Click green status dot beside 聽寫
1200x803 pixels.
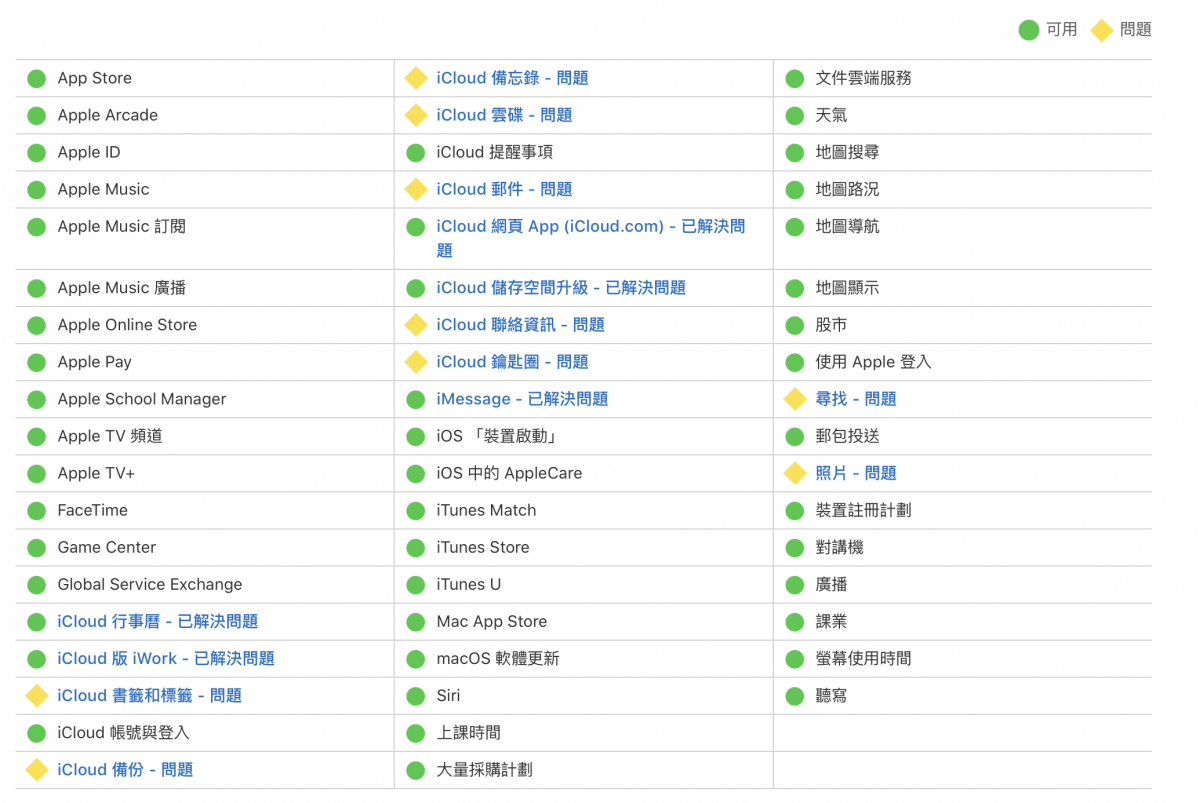(795, 695)
